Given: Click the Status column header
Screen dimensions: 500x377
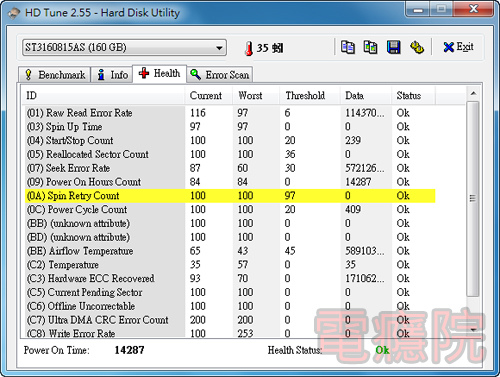Looking at the screenshot, I should tap(413, 96).
